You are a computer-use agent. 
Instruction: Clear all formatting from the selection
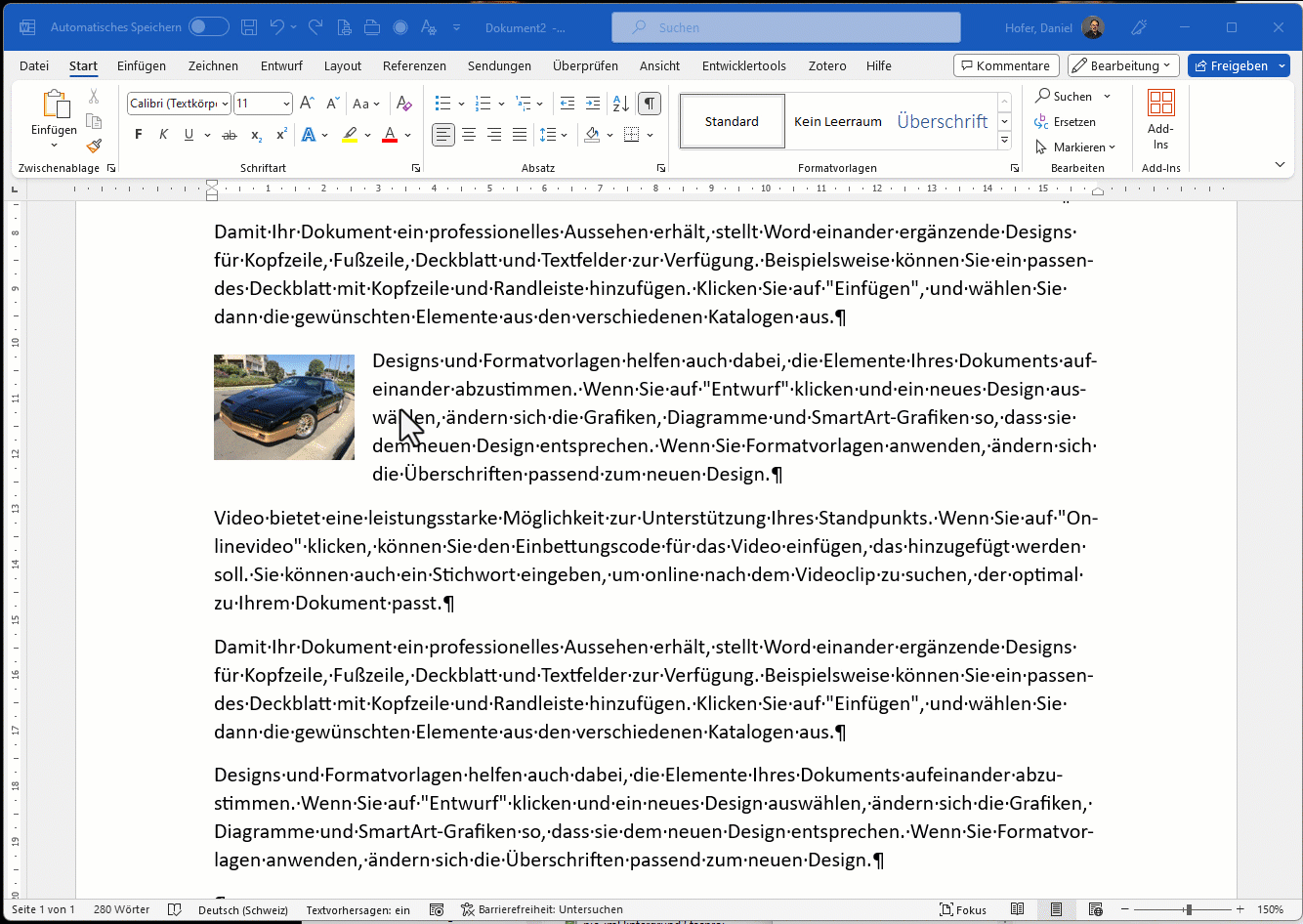pyautogui.click(x=402, y=104)
